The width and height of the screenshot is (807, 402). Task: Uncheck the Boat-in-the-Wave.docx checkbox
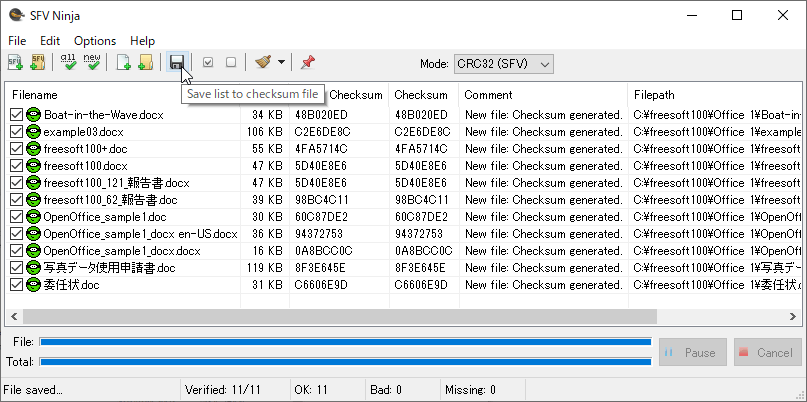pyautogui.click(x=16, y=115)
